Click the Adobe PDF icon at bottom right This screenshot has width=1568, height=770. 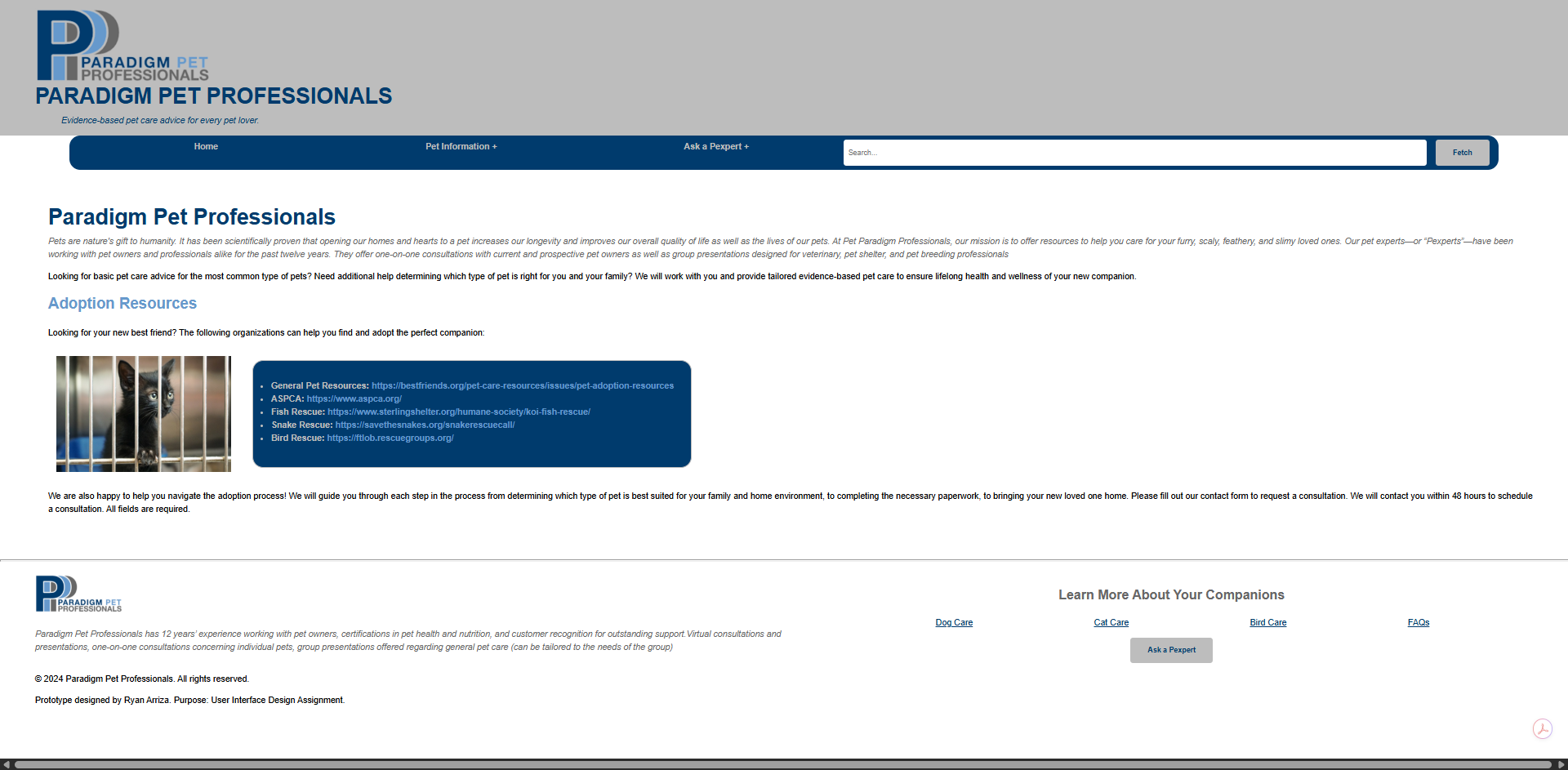(1542, 728)
